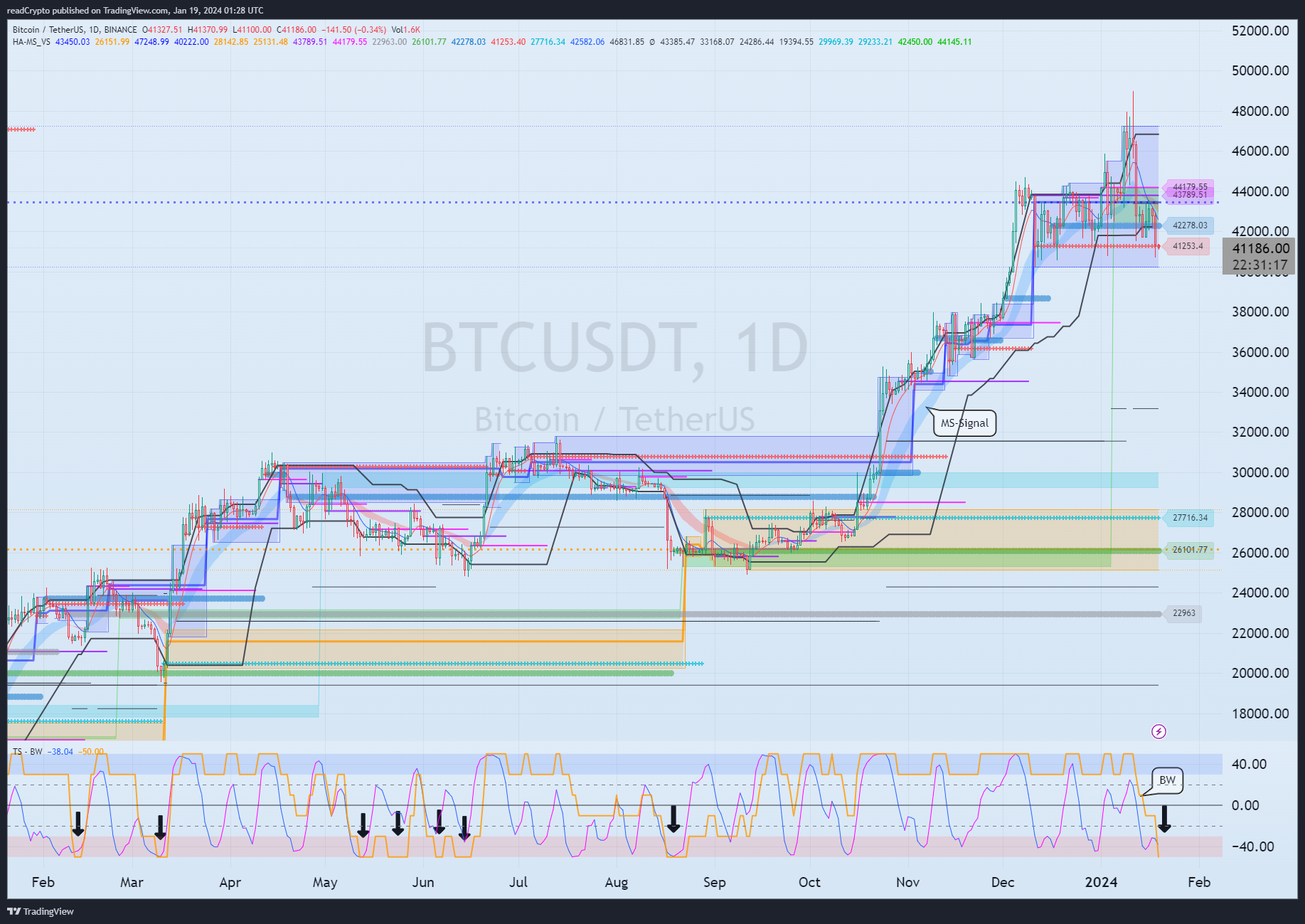
Task: Click the 42278.03 price tag
Action: [1189, 225]
